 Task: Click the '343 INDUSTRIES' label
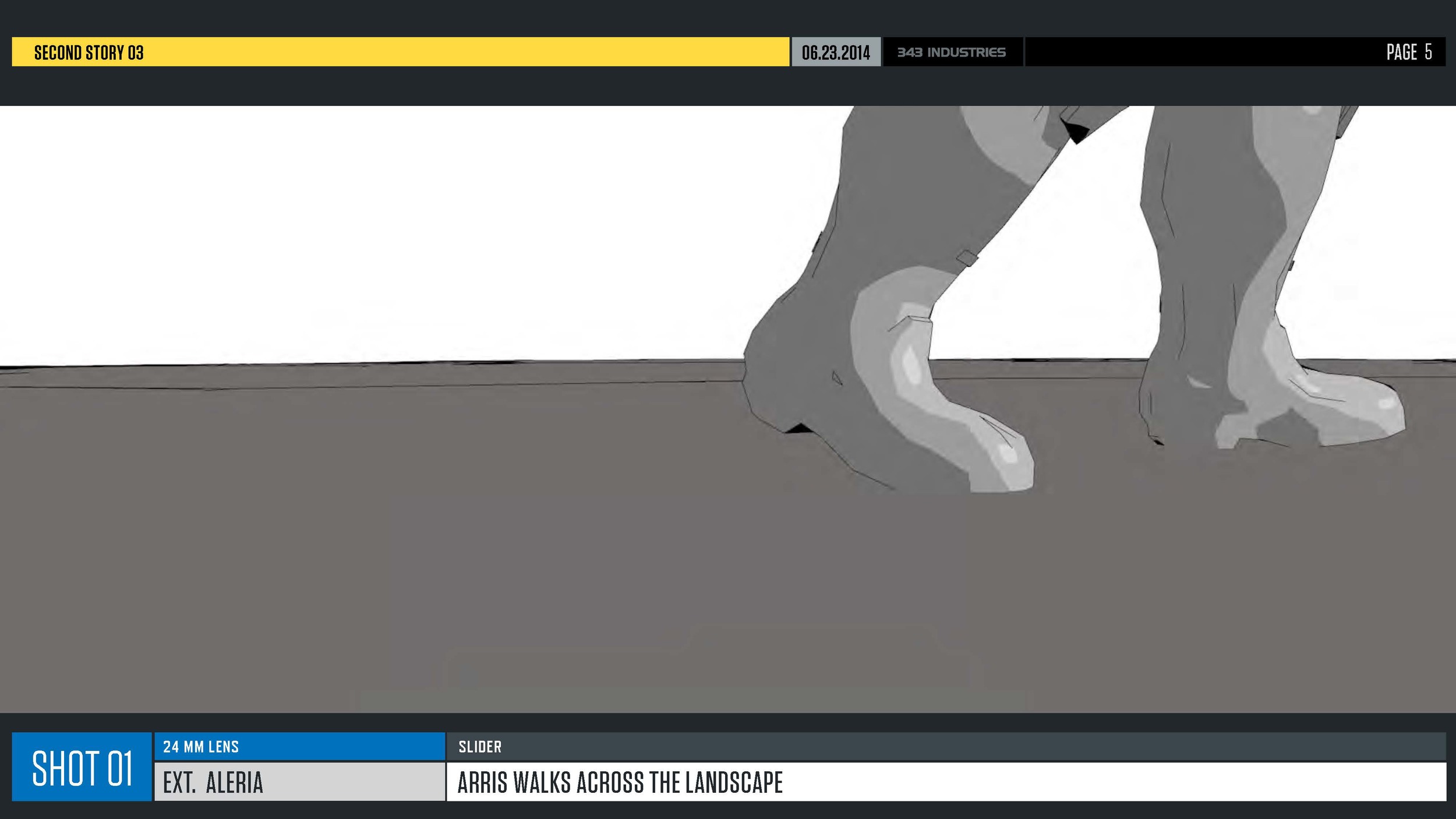pos(951,52)
